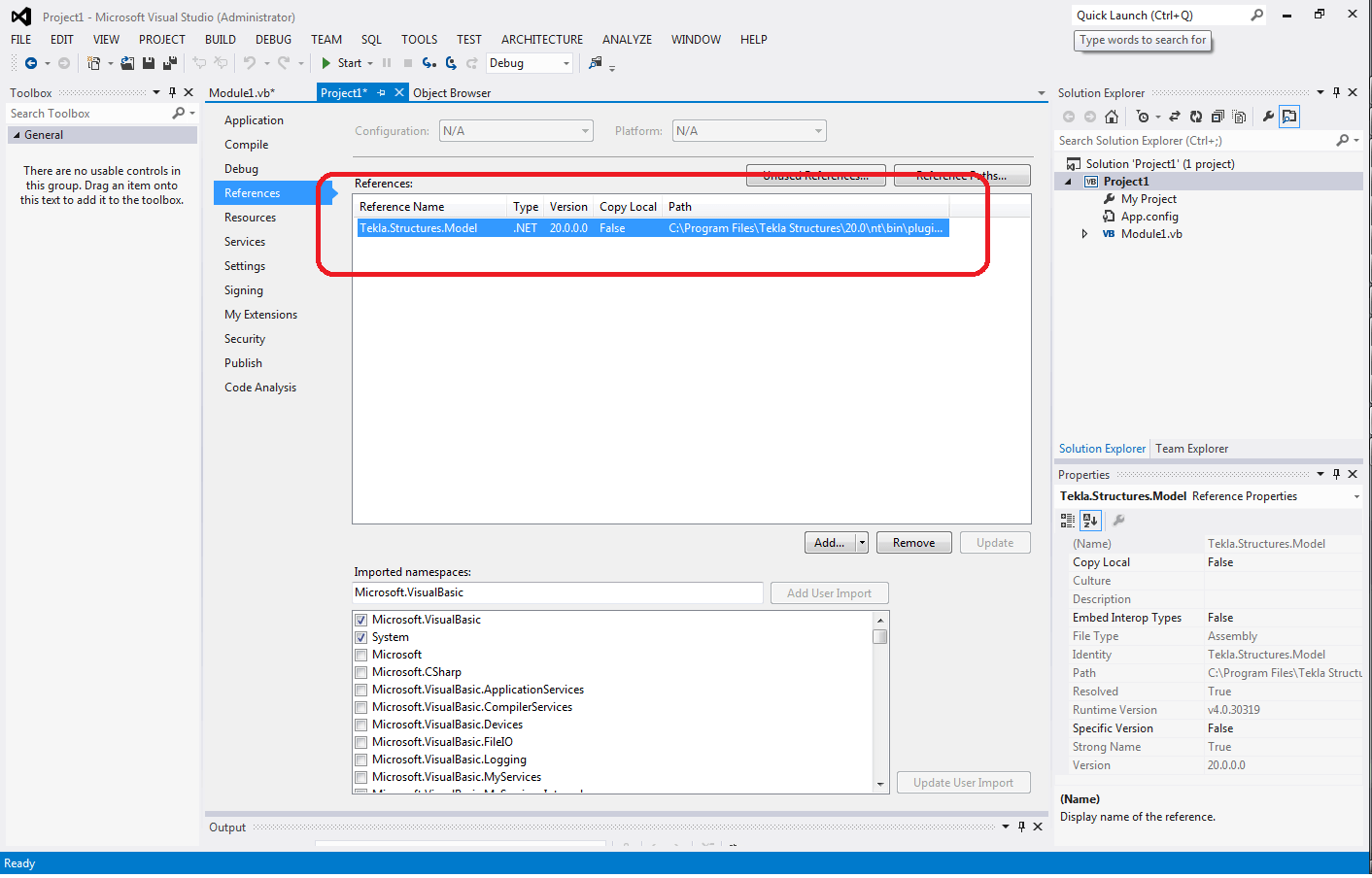The height and width of the screenshot is (878, 1372).
Task: Open Start button dropdown arrow
Action: (370, 63)
